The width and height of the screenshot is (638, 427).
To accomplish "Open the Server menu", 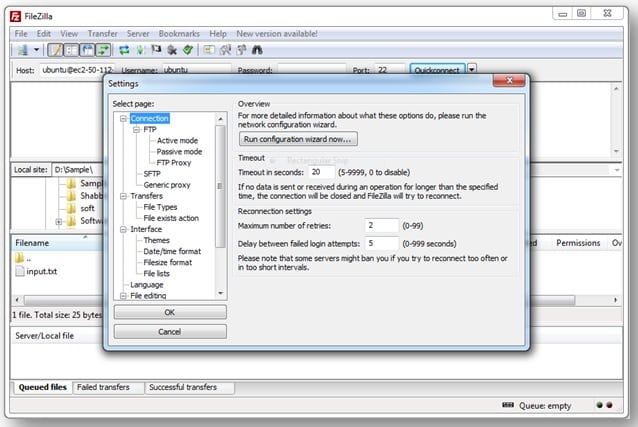I will pos(138,34).
